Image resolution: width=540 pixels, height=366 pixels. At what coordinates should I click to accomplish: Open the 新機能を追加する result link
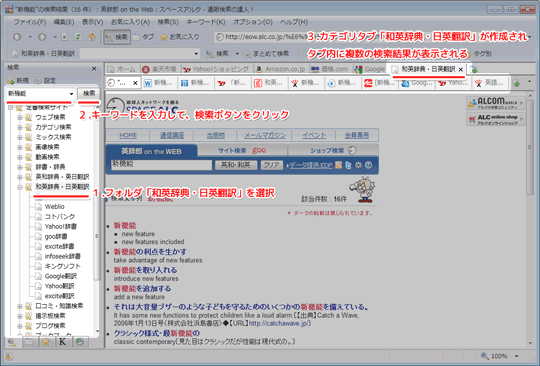pos(142,289)
